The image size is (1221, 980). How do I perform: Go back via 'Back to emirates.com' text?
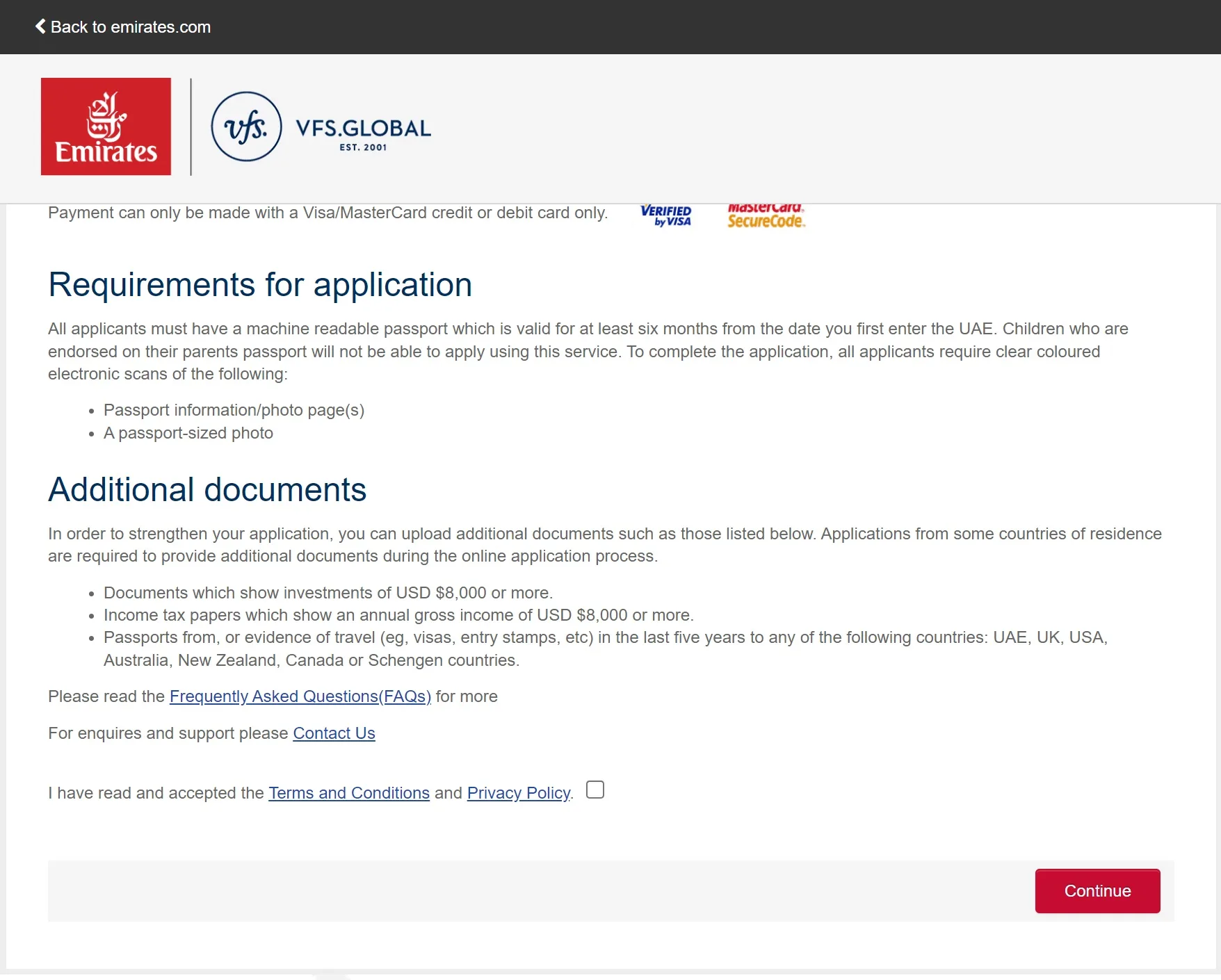pyautogui.click(x=131, y=27)
